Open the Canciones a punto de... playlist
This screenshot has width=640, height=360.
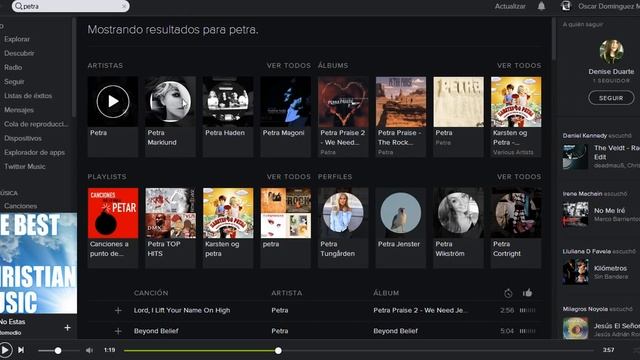point(113,213)
